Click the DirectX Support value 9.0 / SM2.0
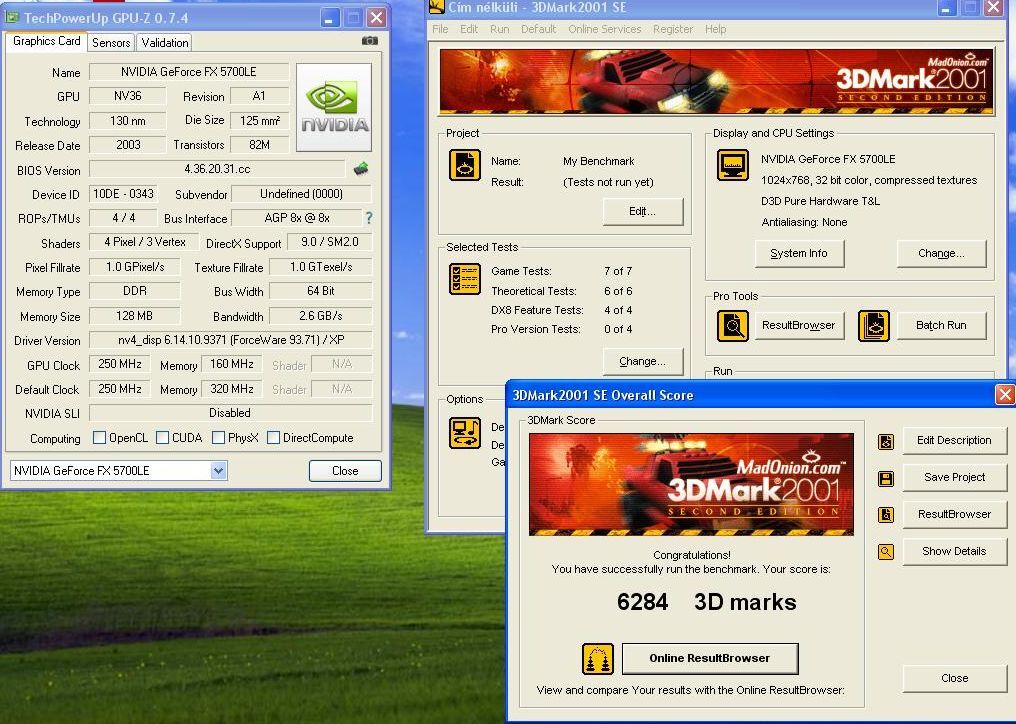 click(330, 242)
